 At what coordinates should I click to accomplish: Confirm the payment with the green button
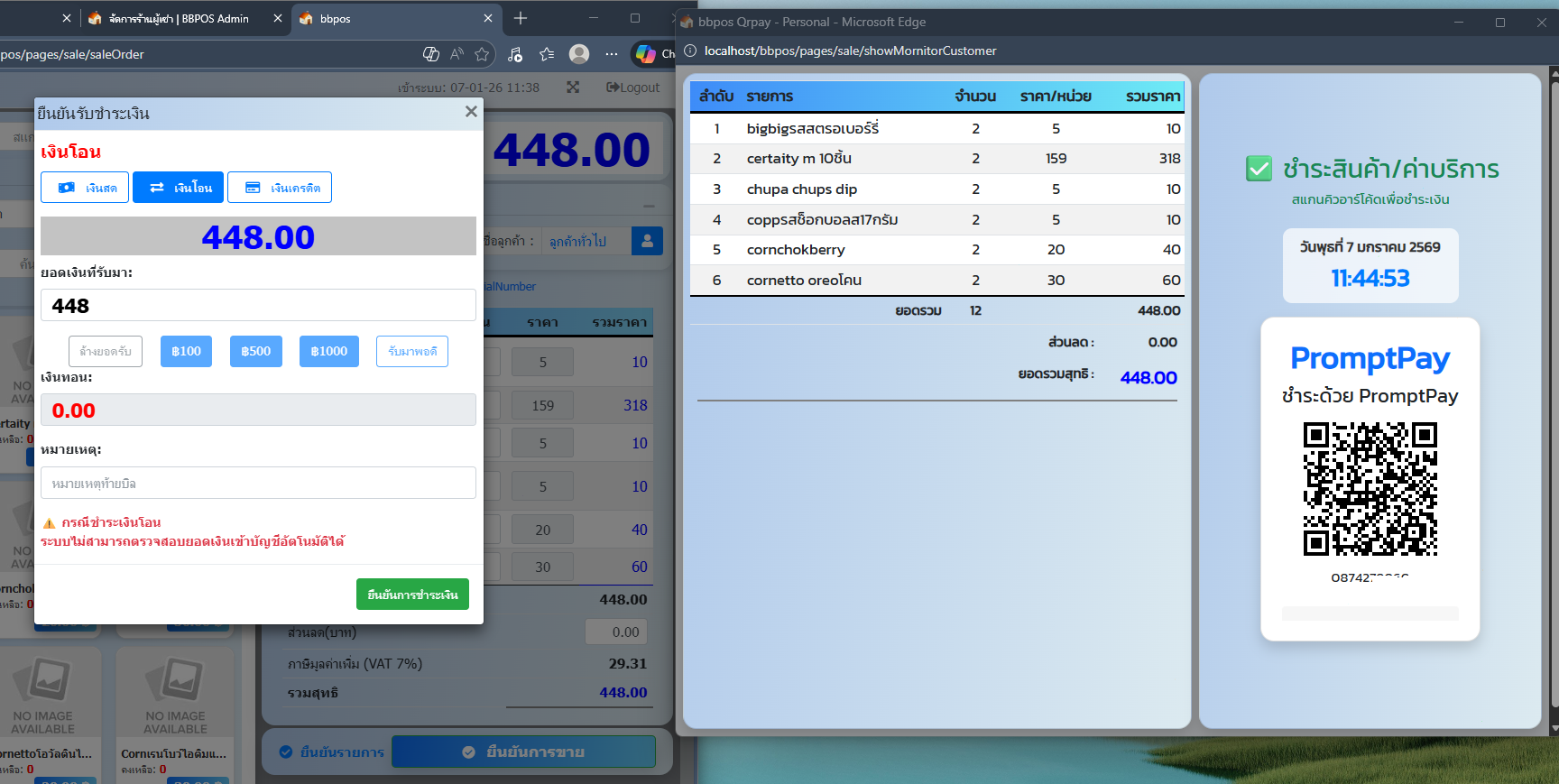point(412,594)
